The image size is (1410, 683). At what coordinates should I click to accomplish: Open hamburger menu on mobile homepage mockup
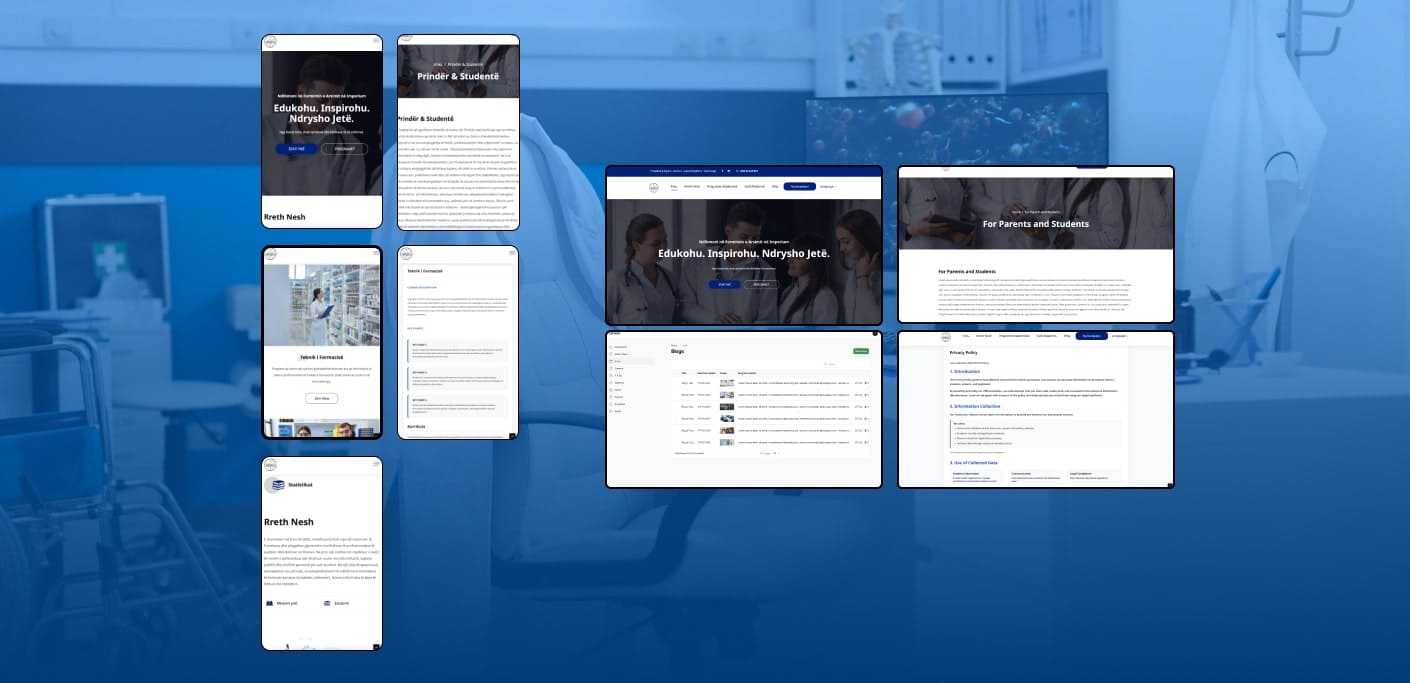[x=376, y=41]
